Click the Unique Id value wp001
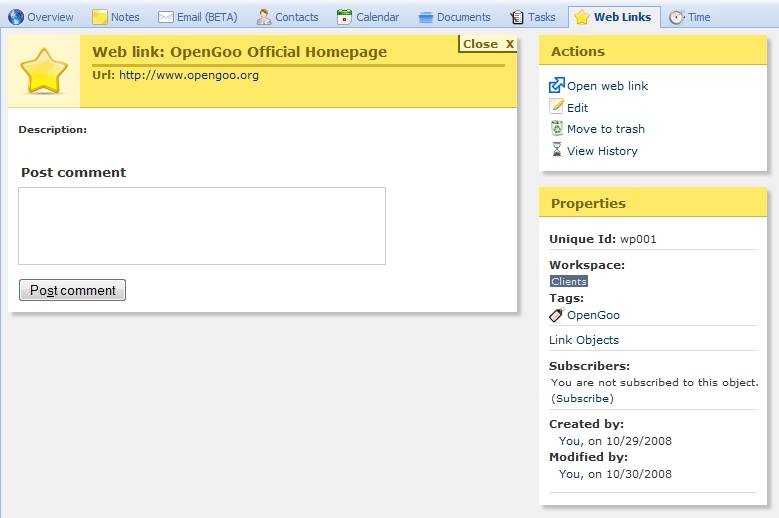The height and width of the screenshot is (518, 779). [x=638, y=239]
